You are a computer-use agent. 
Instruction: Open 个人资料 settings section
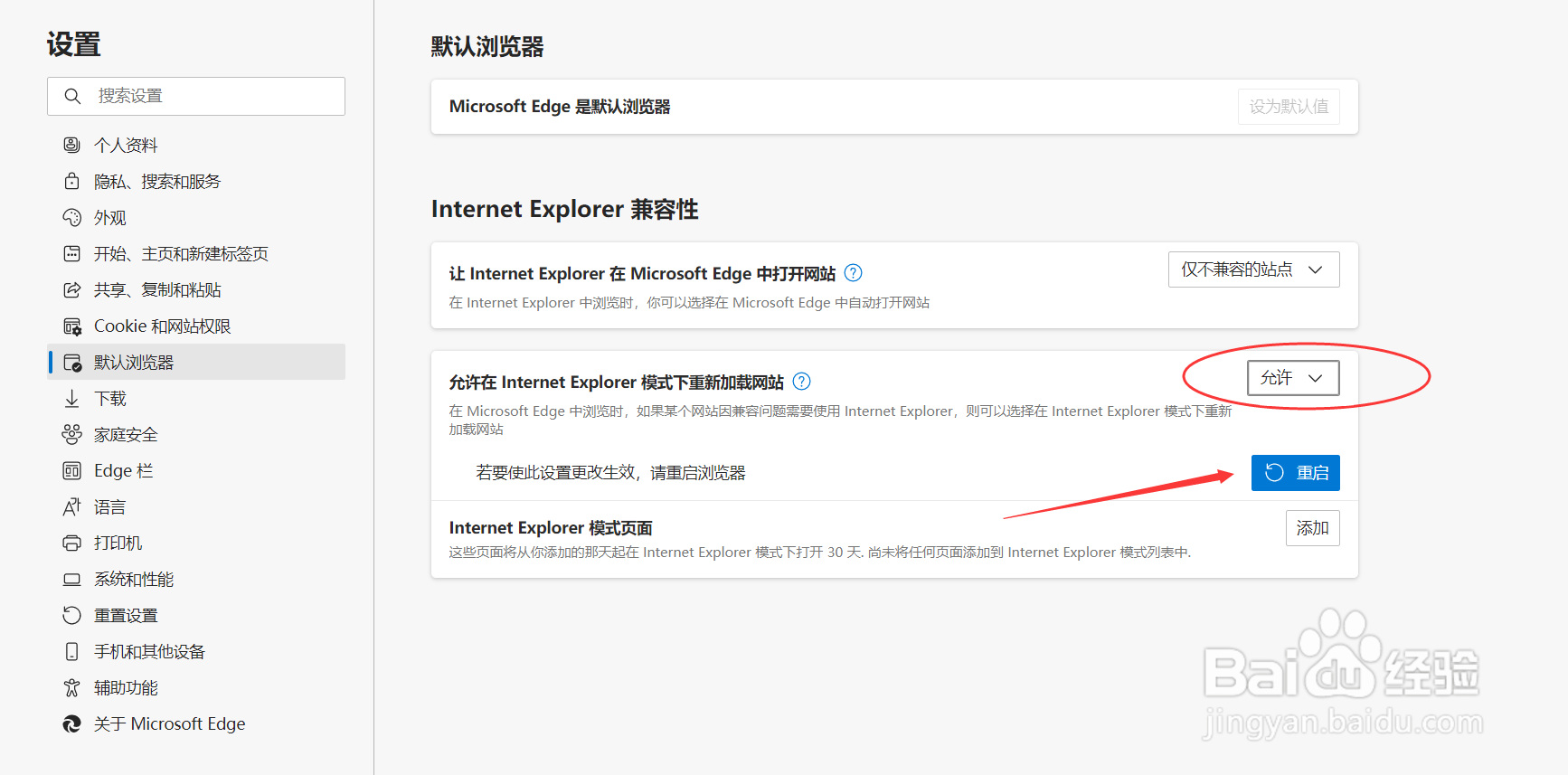(x=196, y=145)
